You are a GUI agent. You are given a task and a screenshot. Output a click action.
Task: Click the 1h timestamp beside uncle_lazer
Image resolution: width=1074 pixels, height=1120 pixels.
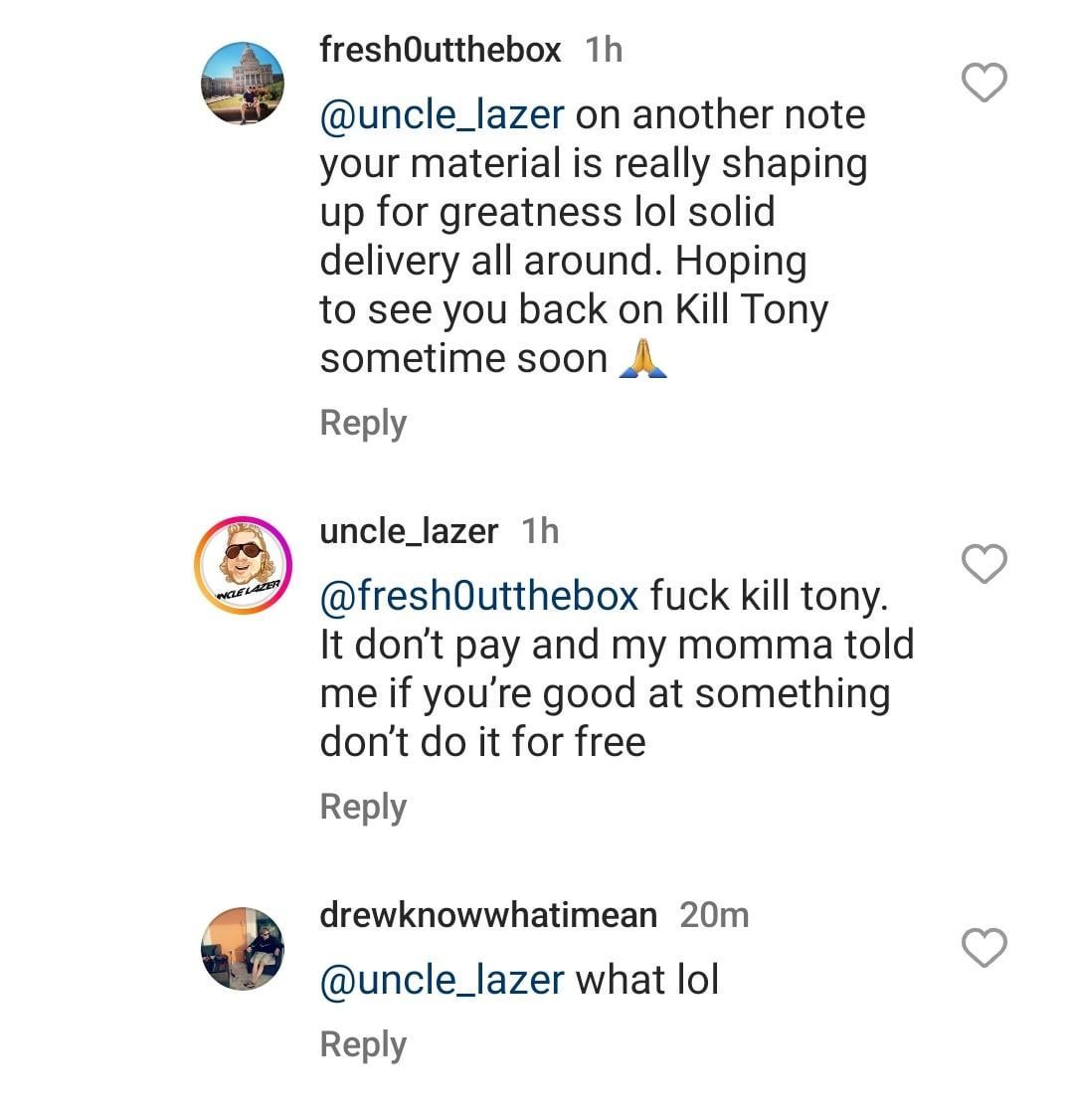coord(540,531)
